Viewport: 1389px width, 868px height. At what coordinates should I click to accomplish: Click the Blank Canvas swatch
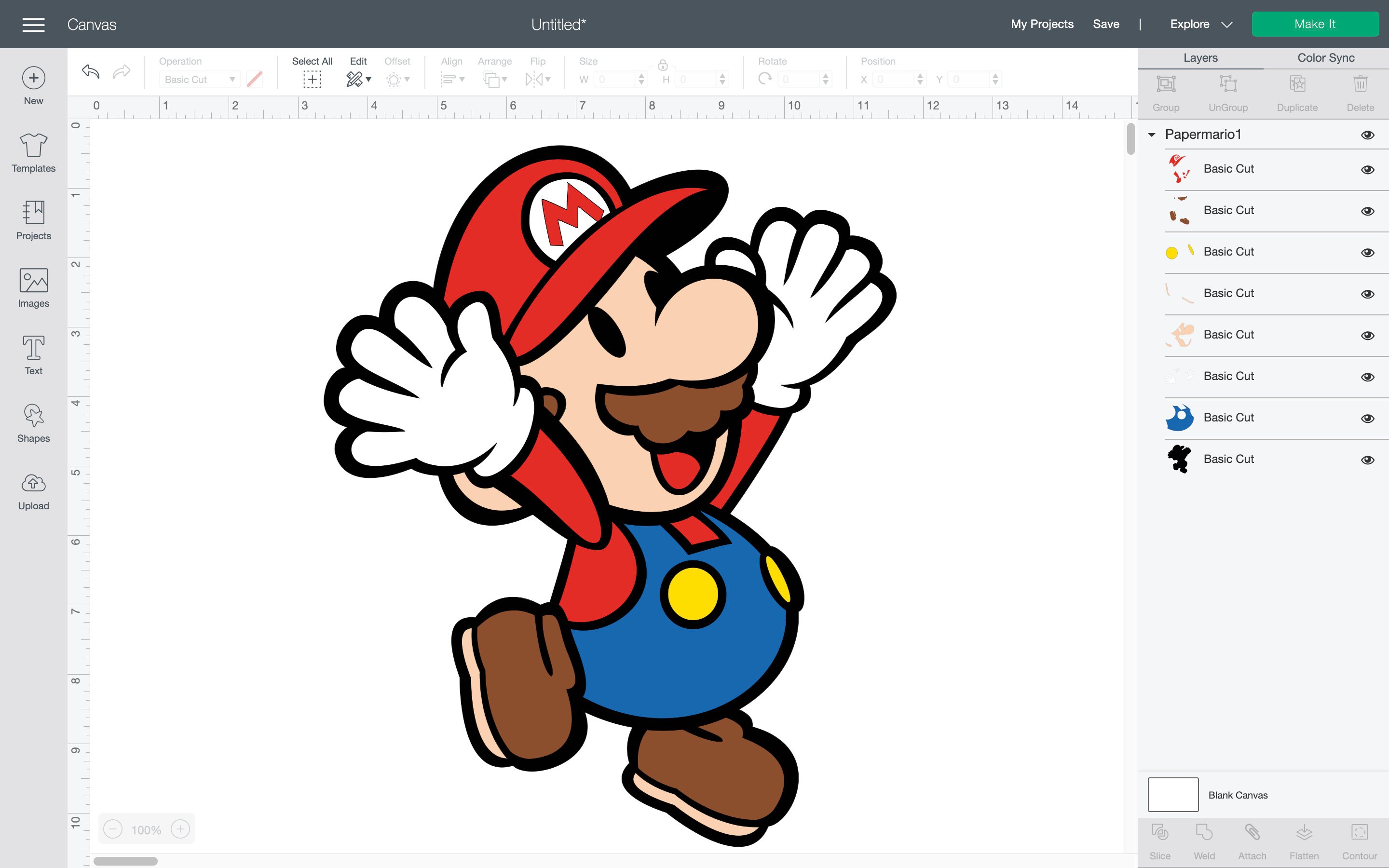point(1173,795)
